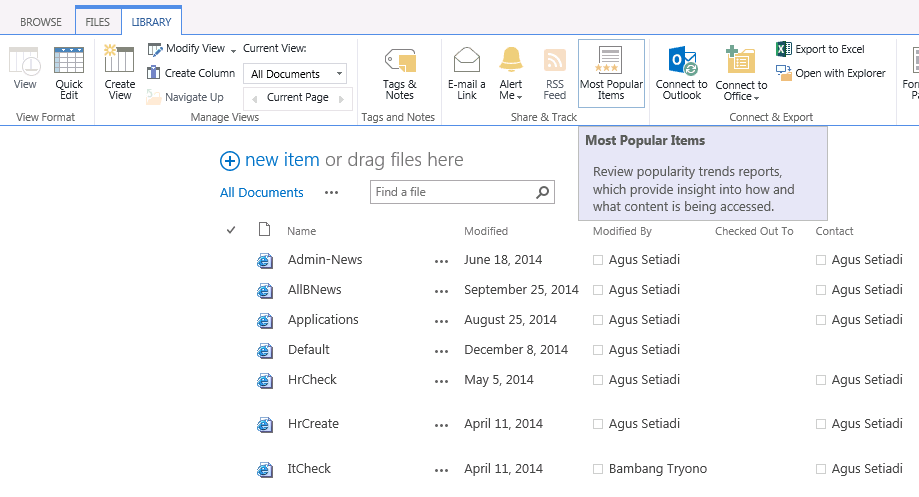Toggle the select-all checkmark in header
The height and width of the screenshot is (497, 919).
(231, 231)
